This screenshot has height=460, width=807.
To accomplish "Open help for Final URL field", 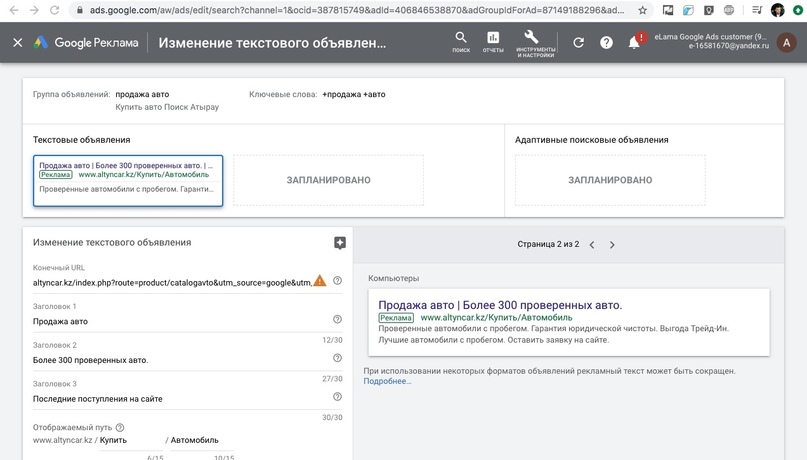I will point(337,280).
